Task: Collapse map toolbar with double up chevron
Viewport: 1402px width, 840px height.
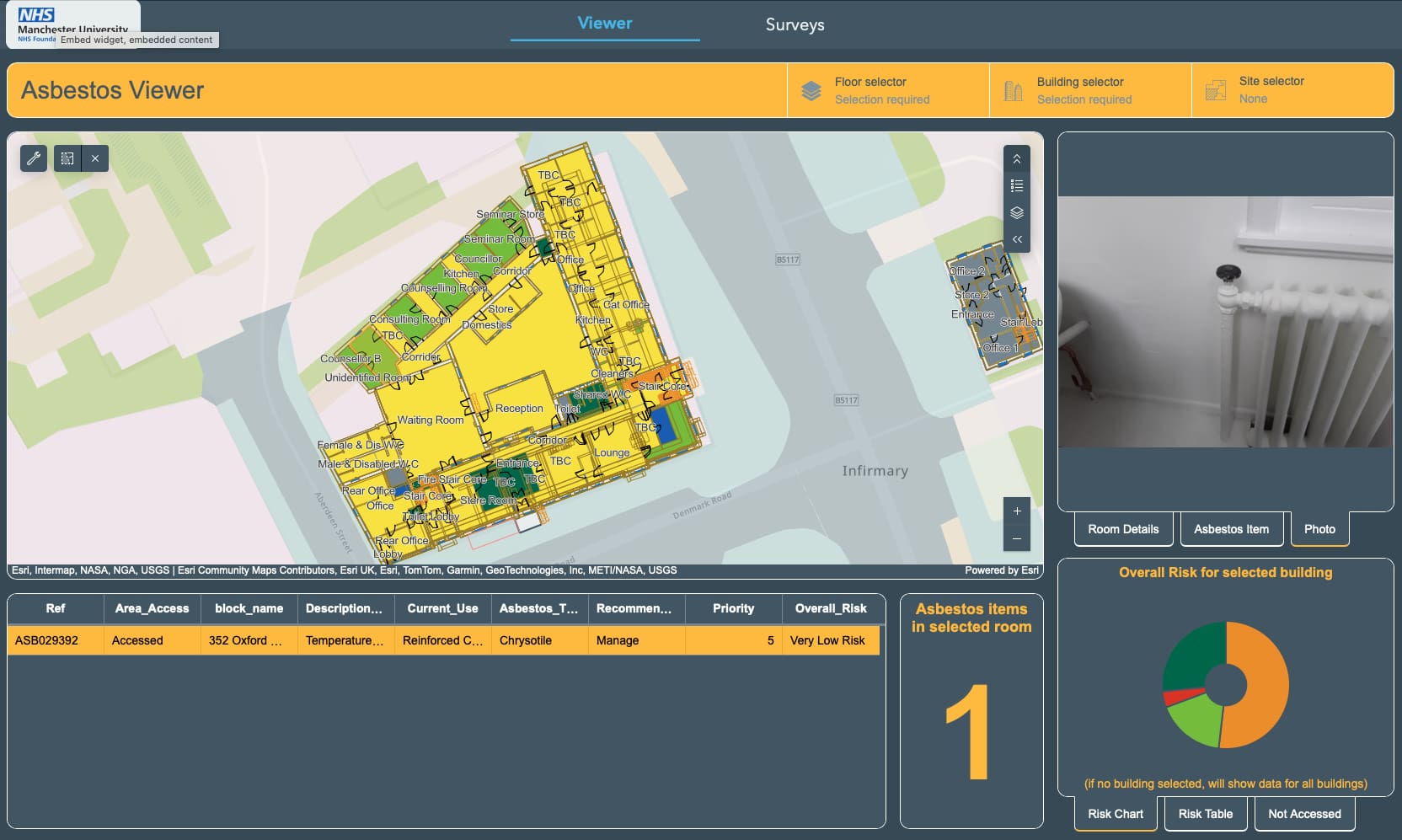Action: [x=1017, y=159]
